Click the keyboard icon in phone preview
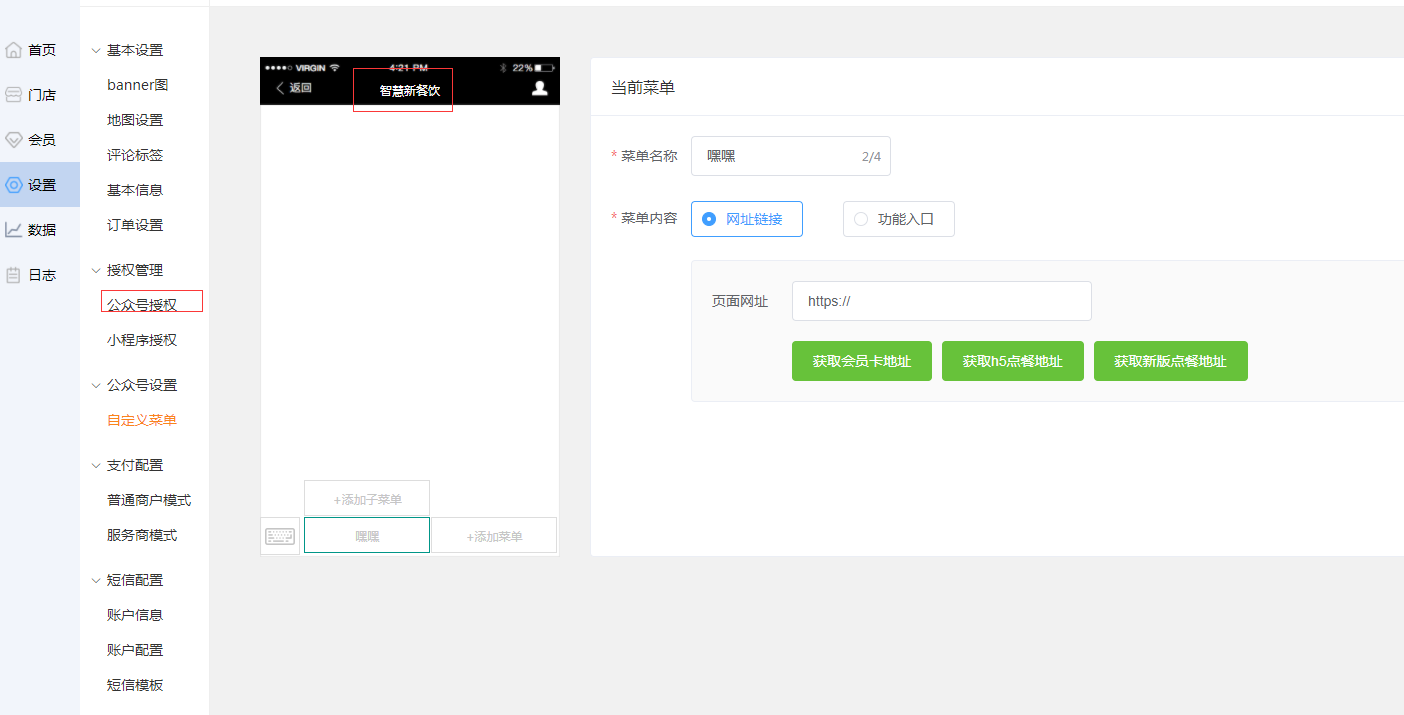This screenshot has height=715, width=1404. (280, 536)
